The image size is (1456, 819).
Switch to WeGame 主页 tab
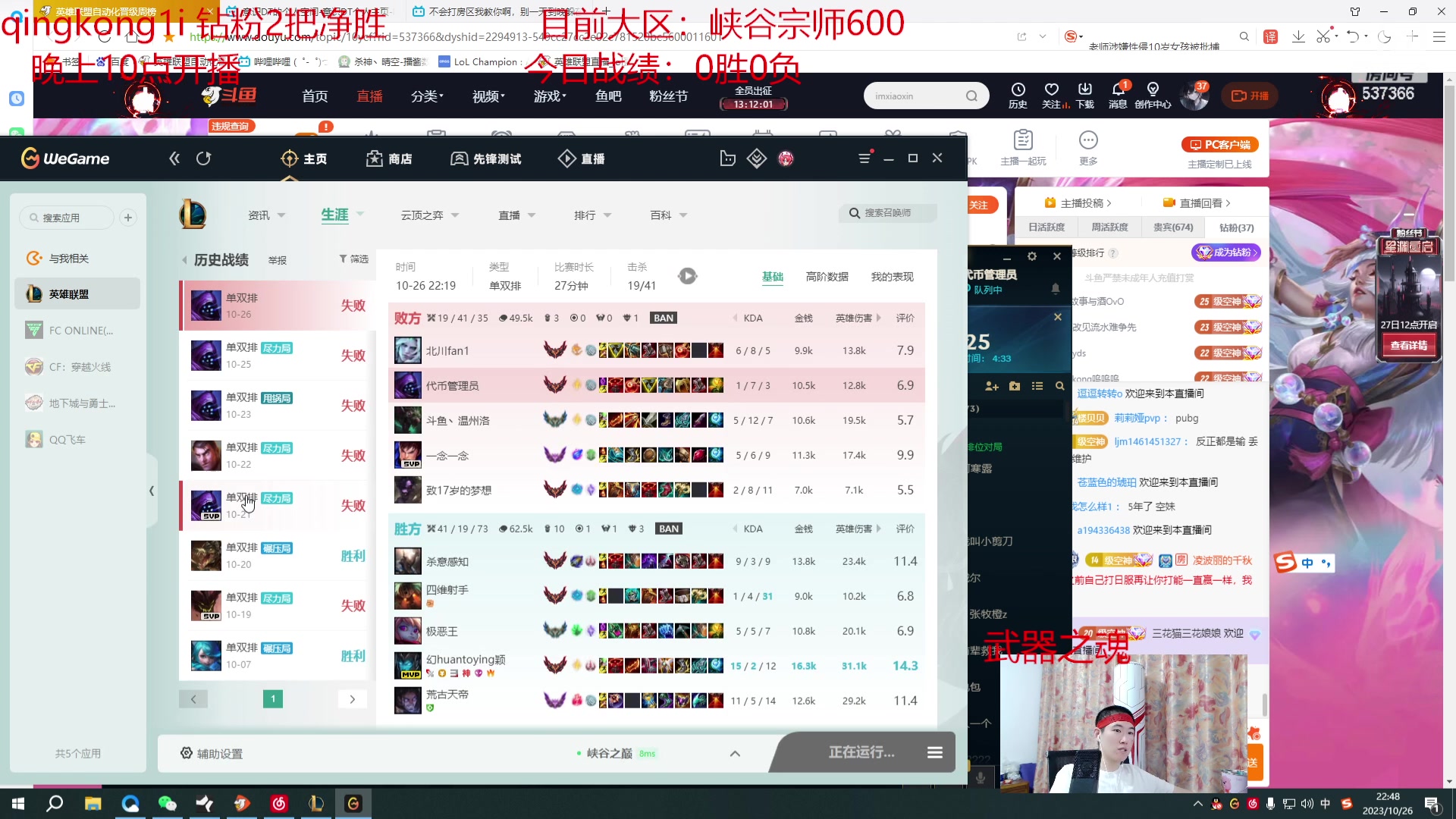[x=304, y=158]
